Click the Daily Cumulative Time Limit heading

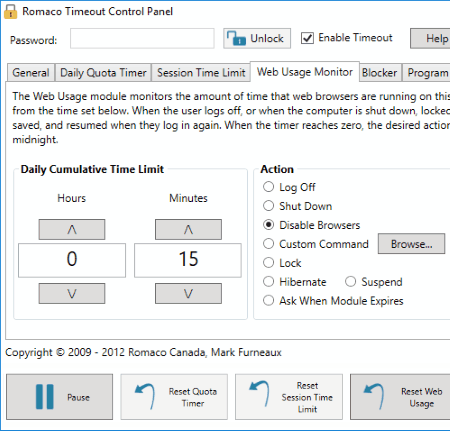coord(92,169)
